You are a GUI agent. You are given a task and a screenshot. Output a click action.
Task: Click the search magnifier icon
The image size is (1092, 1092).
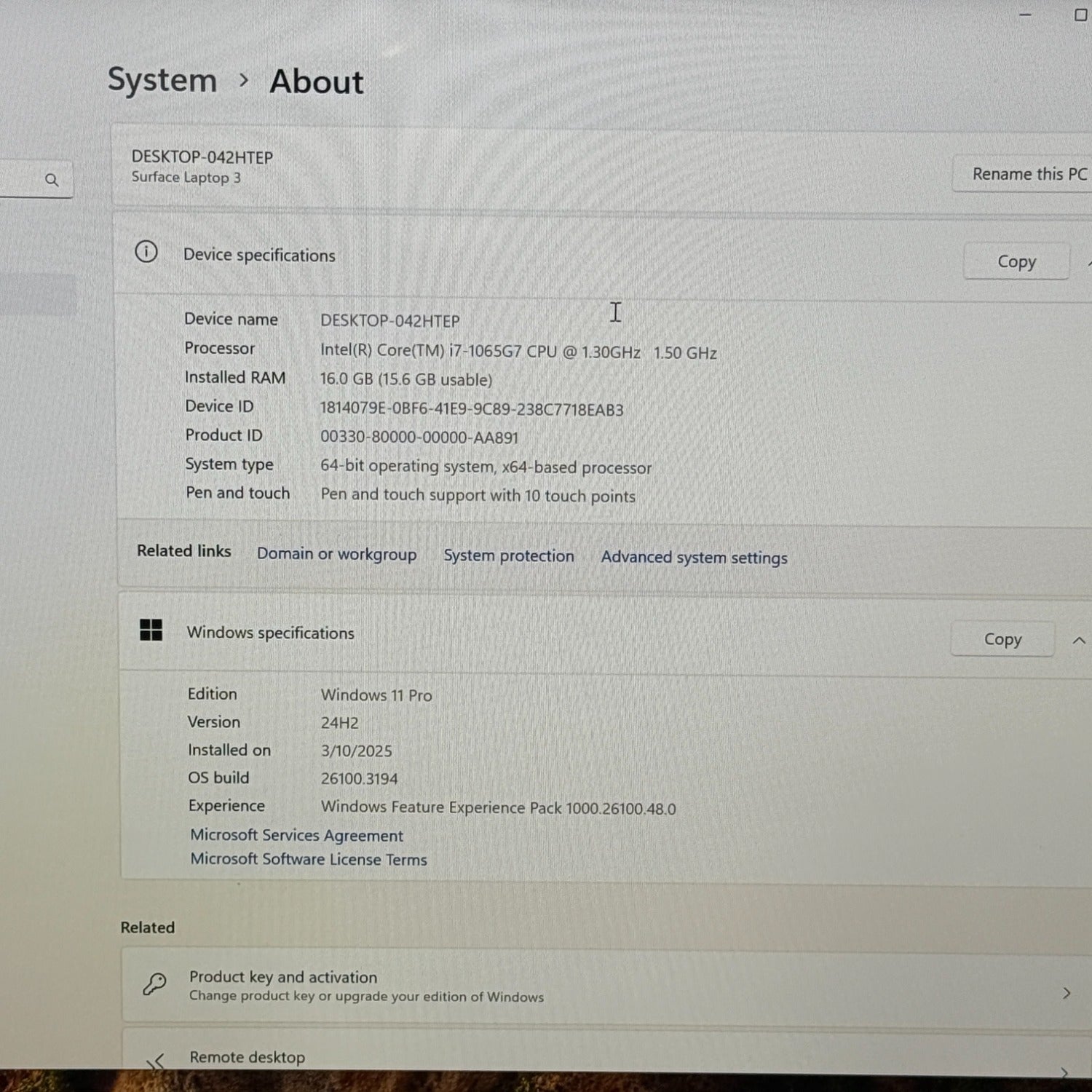pos(52,180)
